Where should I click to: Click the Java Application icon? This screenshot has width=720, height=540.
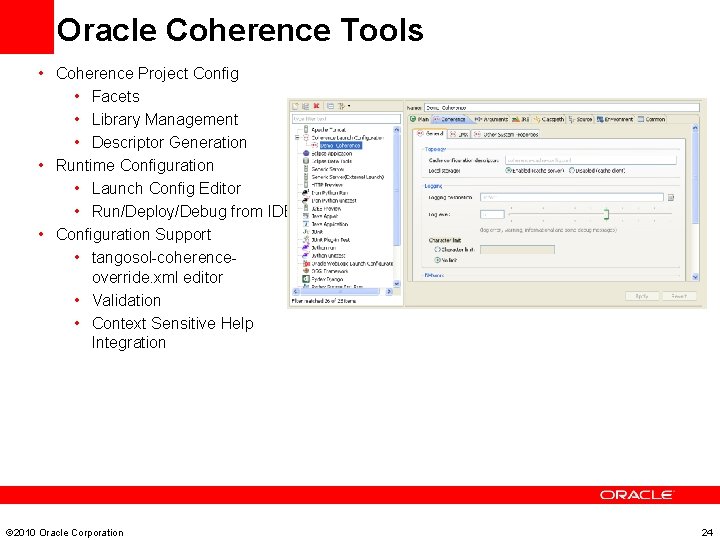click(306, 224)
